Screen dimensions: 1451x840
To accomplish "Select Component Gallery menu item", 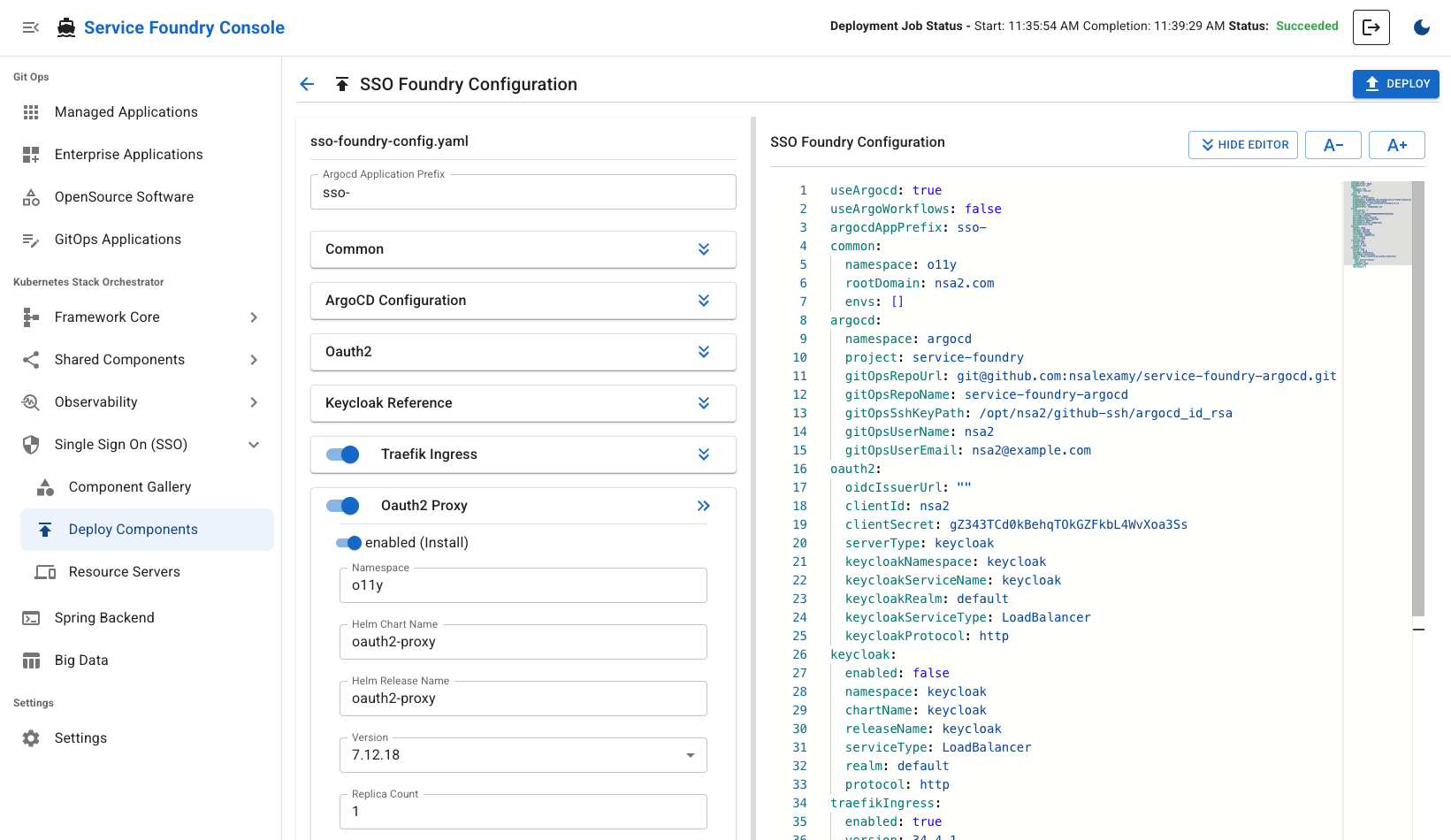I will pos(147,487).
